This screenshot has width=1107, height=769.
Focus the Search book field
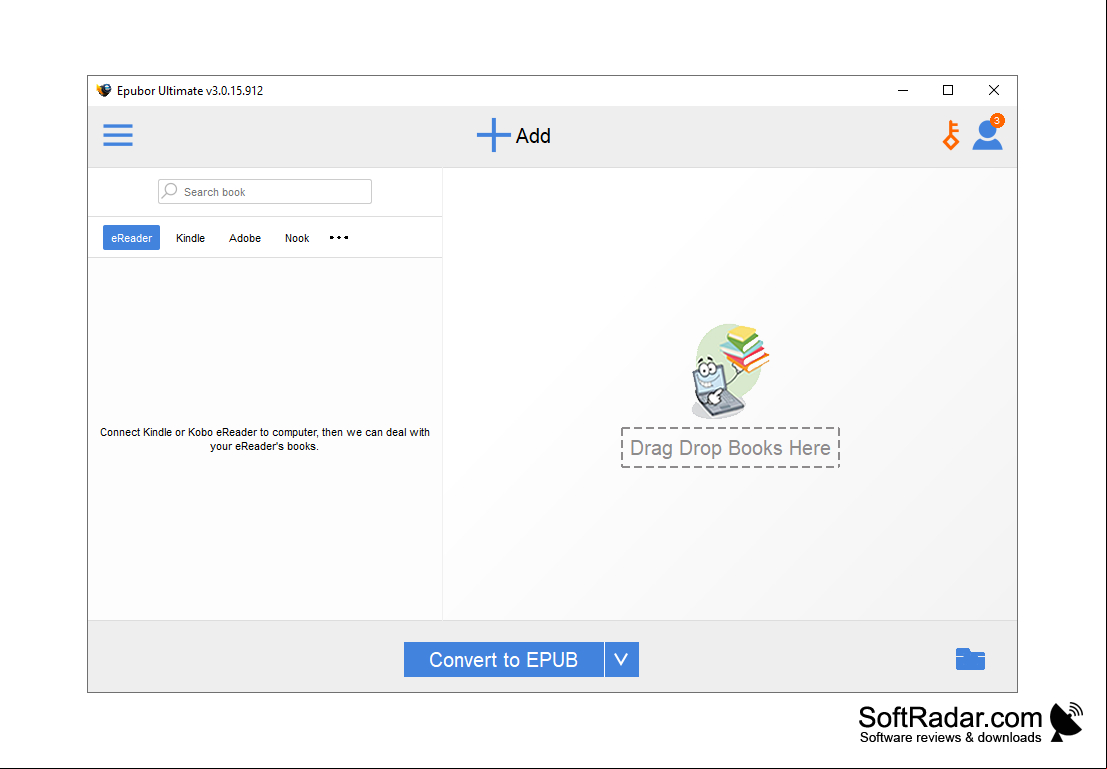coord(265,191)
